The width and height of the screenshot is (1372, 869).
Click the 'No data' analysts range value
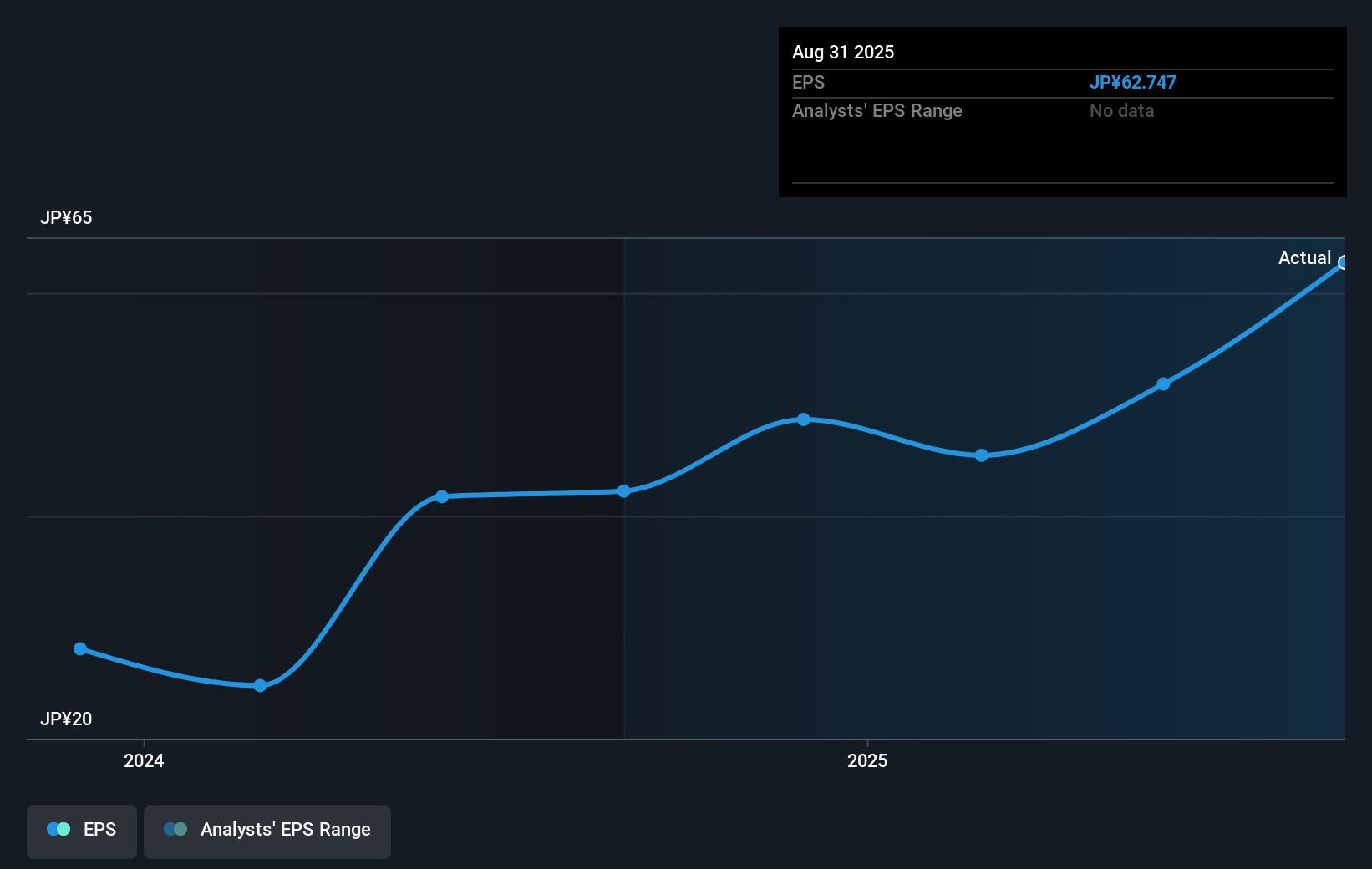pyautogui.click(x=1121, y=110)
